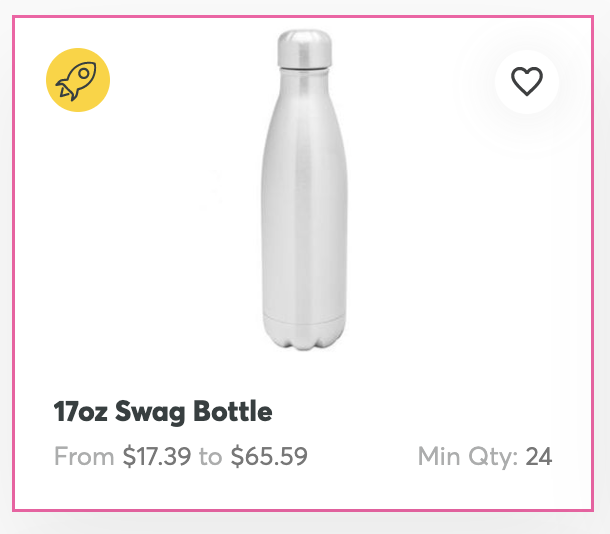Click the minimum quantity value 24

tap(539, 457)
